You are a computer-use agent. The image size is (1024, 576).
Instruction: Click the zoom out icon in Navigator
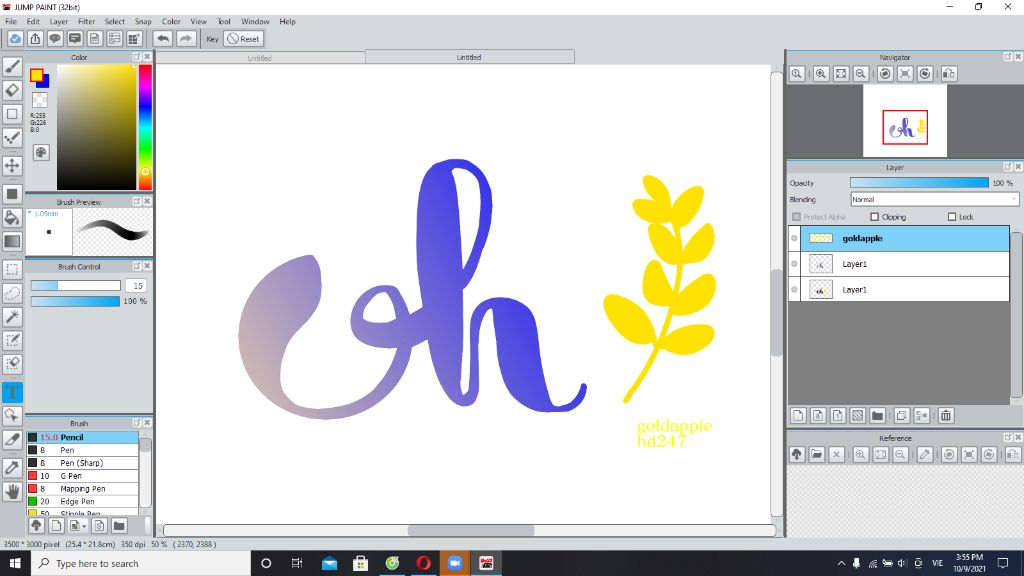coord(861,74)
